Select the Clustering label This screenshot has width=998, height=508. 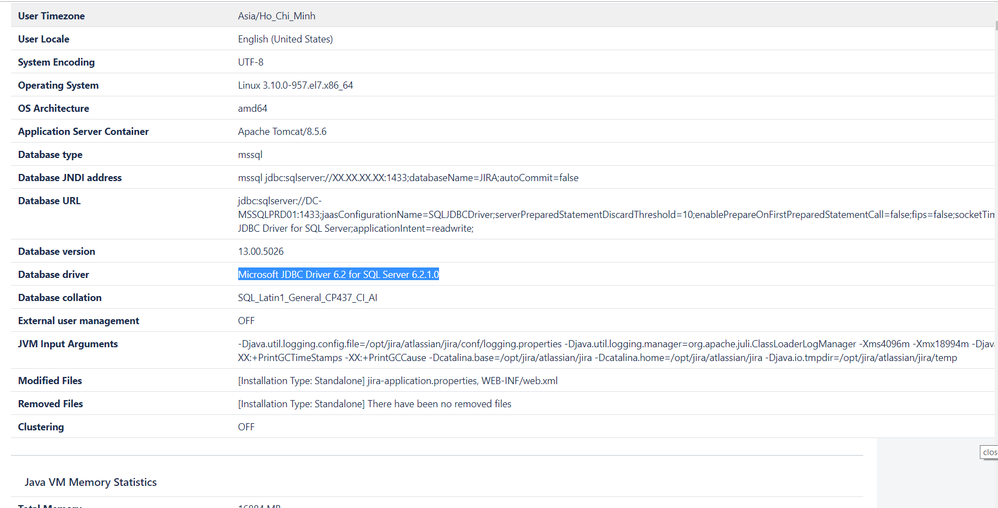pos(41,427)
